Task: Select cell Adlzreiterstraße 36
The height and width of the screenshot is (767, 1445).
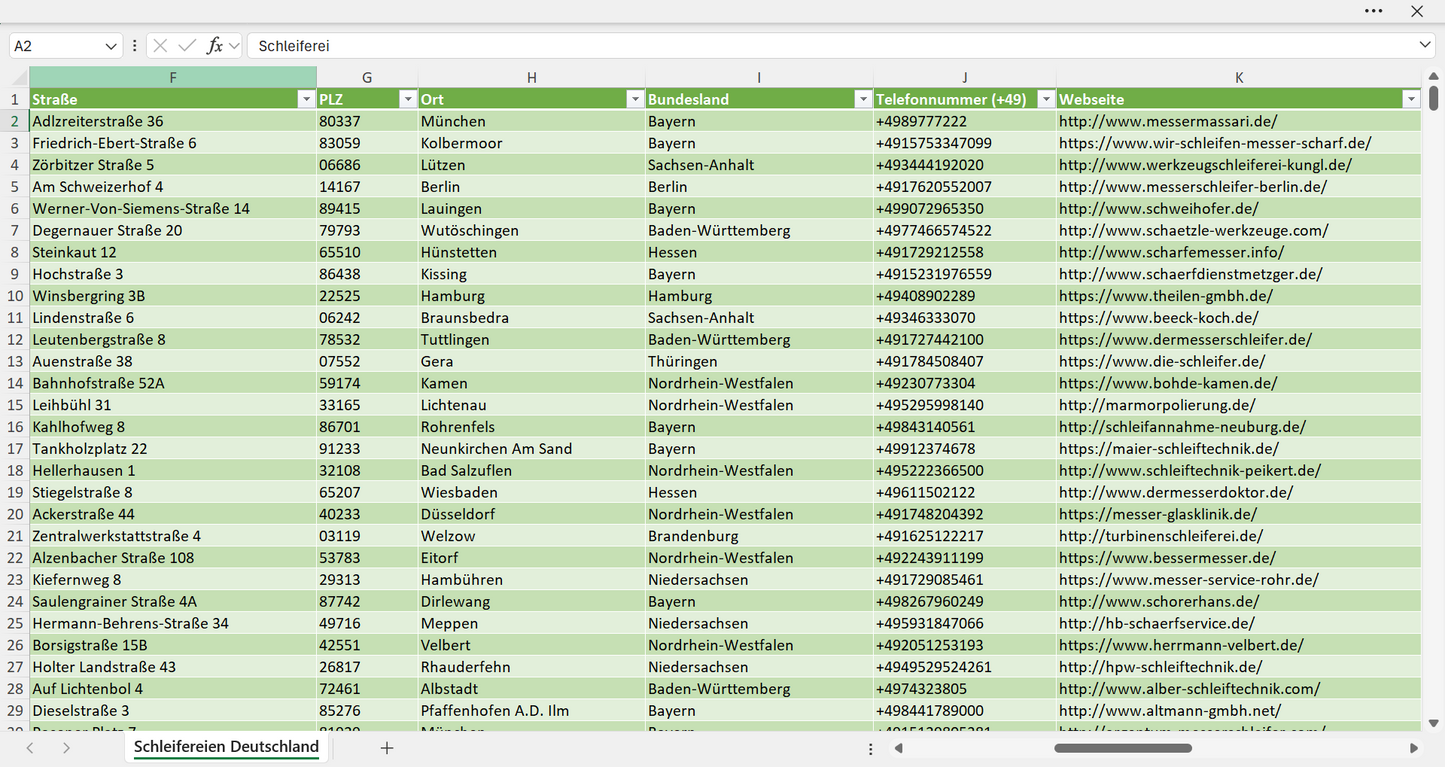Action: coord(173,121)
